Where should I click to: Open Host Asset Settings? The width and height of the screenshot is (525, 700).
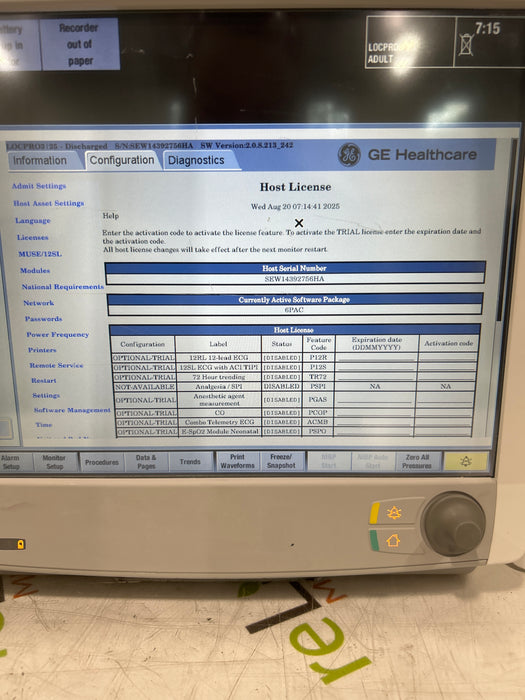(x=49, y=203)
